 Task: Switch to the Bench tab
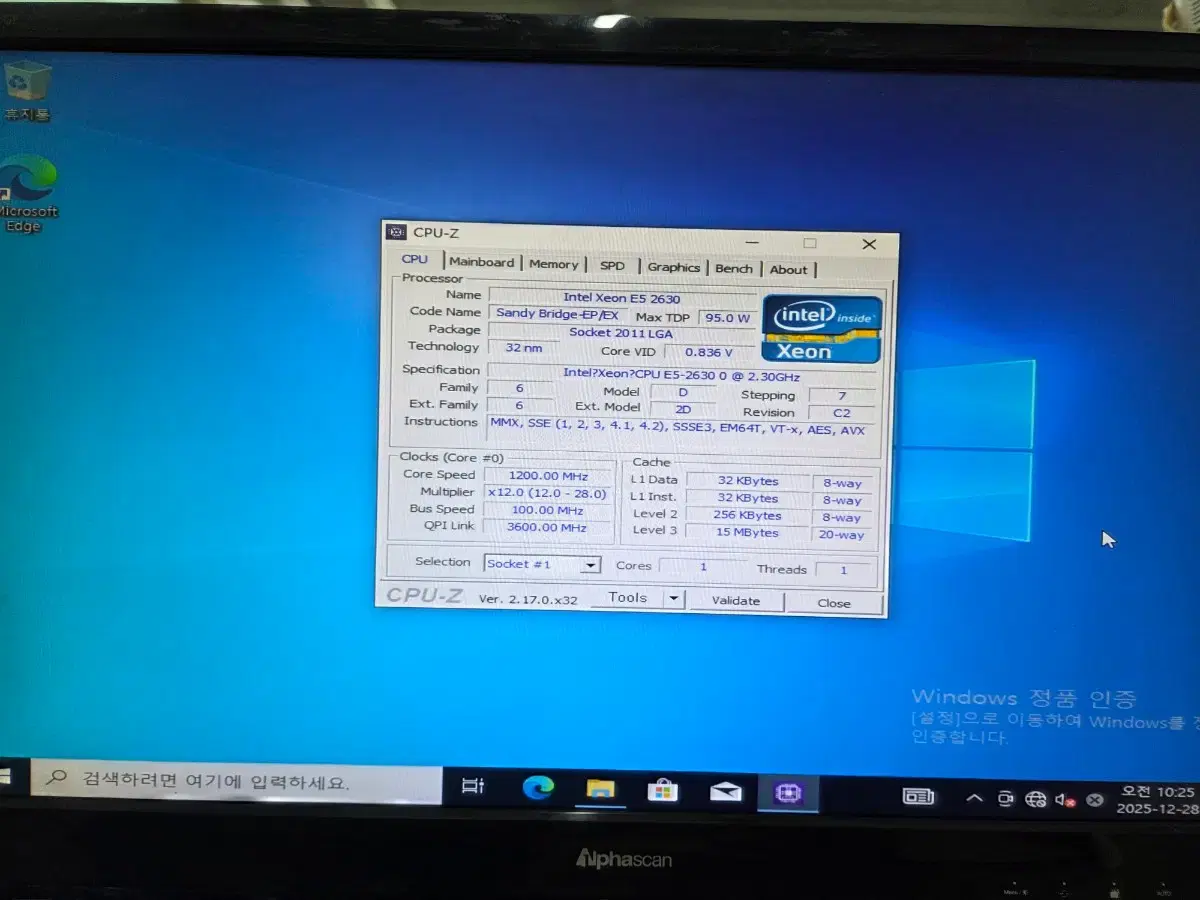(x=734, y=268)
